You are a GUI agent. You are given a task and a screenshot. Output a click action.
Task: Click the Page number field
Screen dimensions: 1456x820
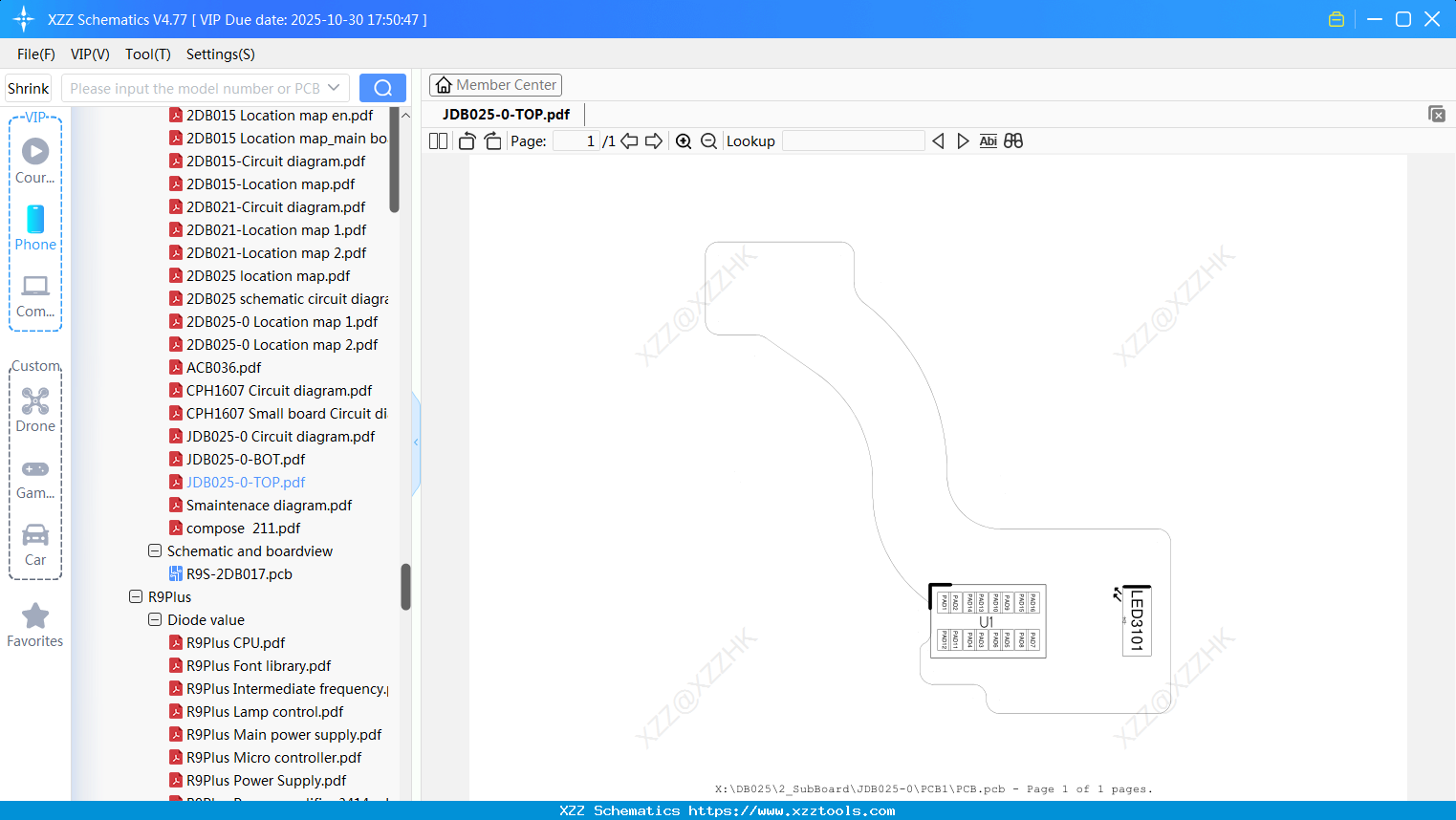pos(576,141)
